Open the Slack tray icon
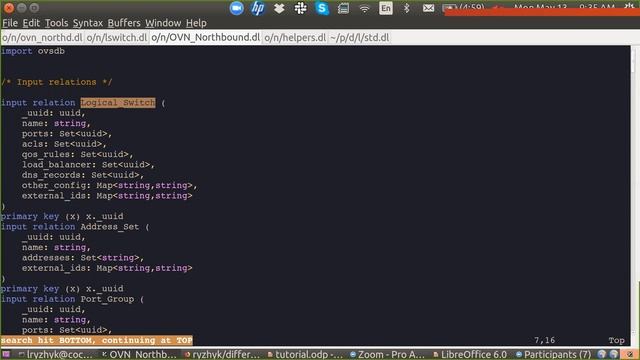Viewport: 640px width, 360px height. (x=301, y=8)
